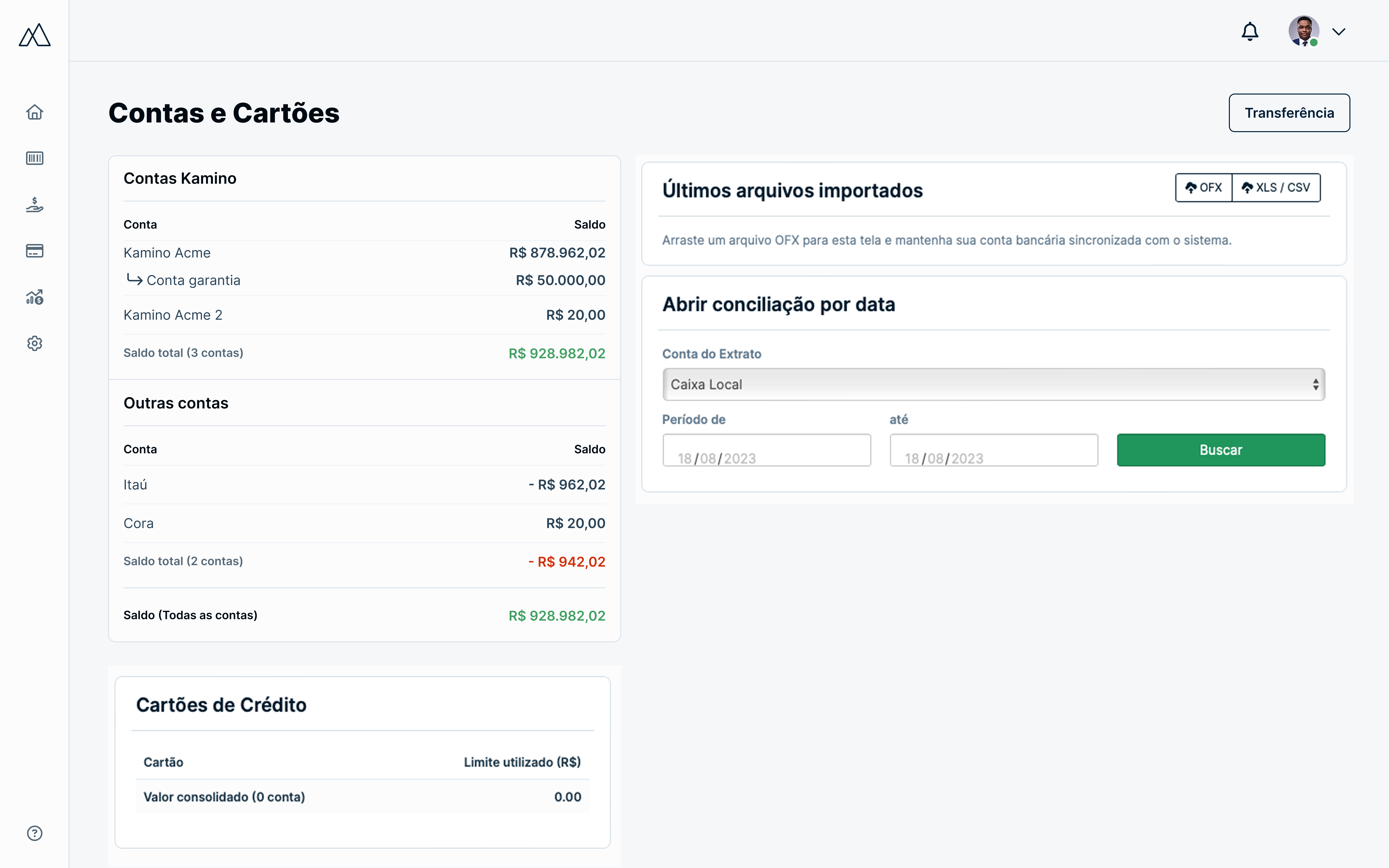Image resolution: width=1389 pixels, height=868 pixels.
Task: Click Valor consolidado (0 conta) row
Action: click(x=363, y=797)
